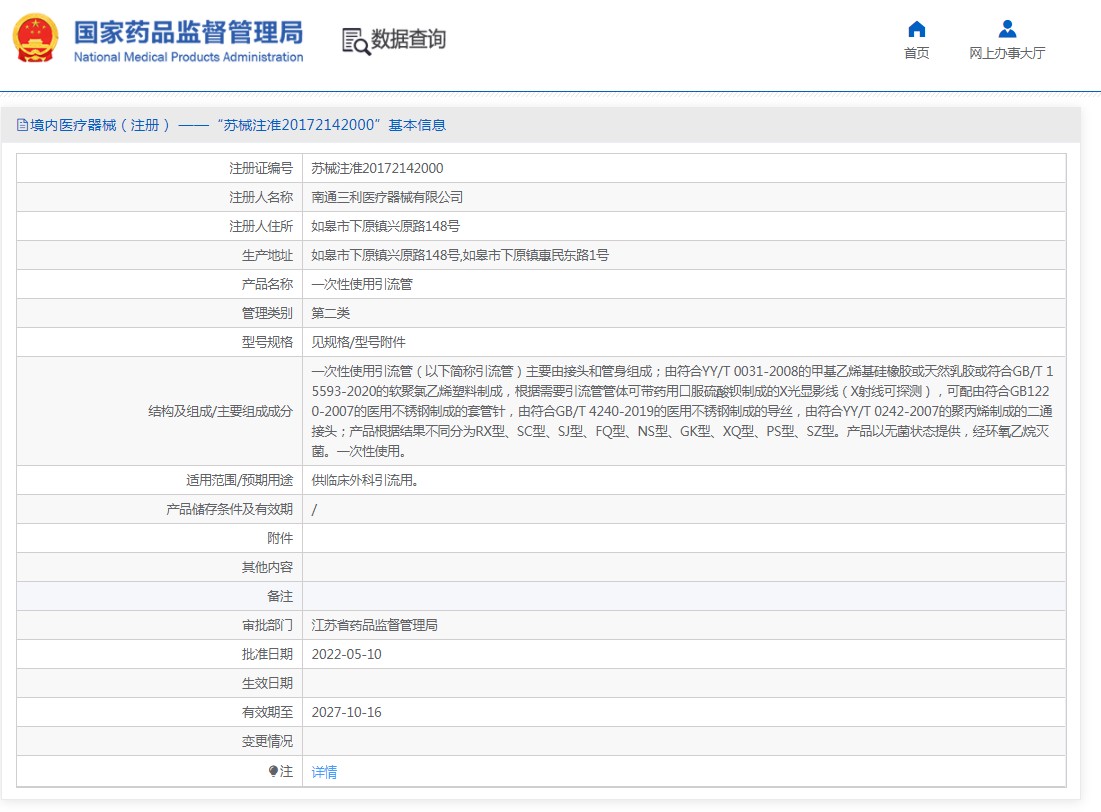Click the 批准日期 row label

pyautogui.click(x=267, y=654)
